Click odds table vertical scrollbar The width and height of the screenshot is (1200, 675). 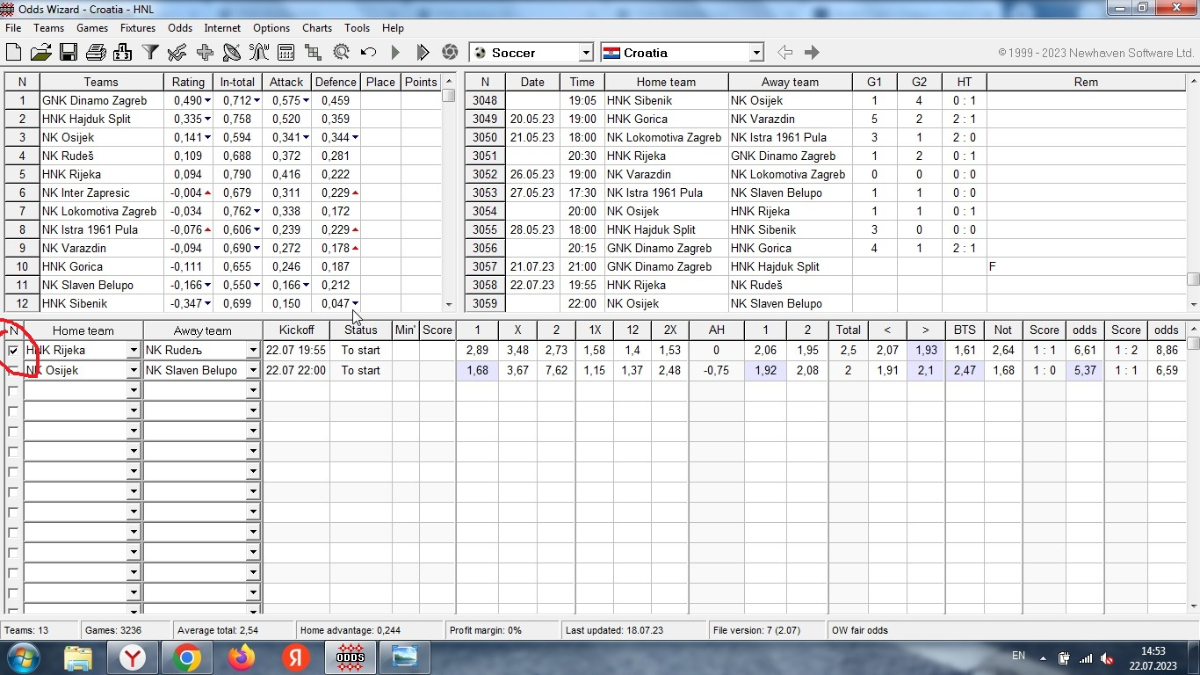1192,467
